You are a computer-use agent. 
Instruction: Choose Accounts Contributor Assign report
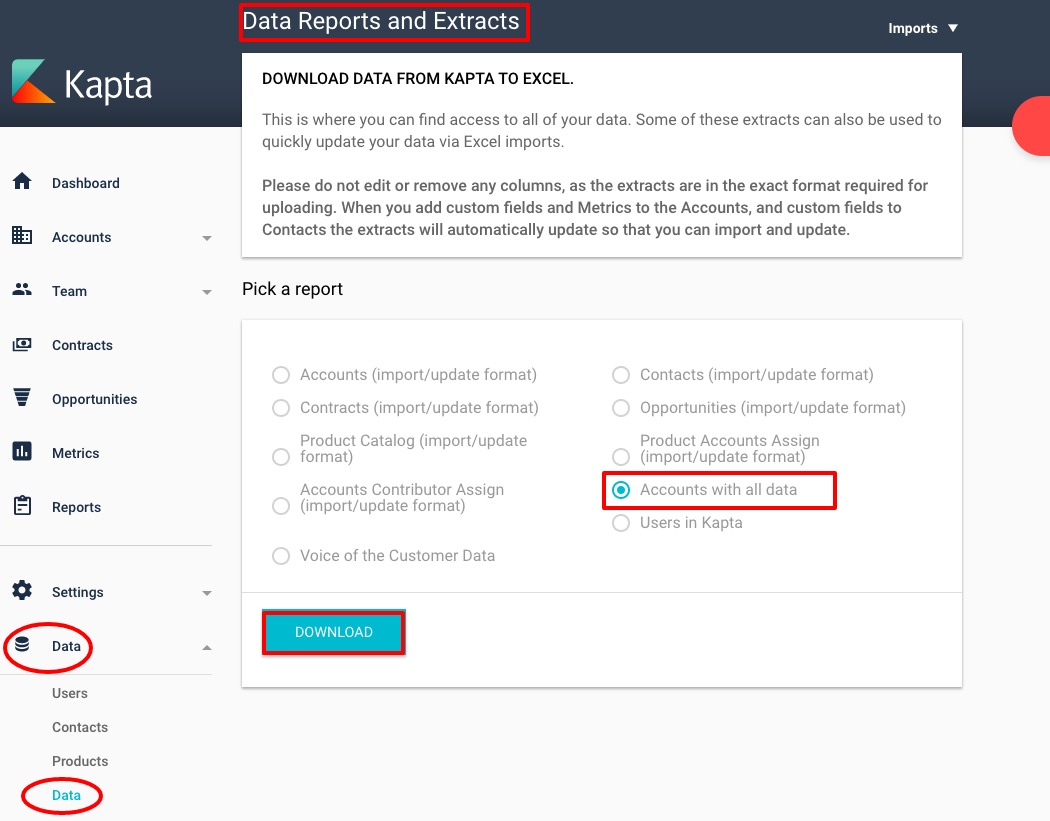click(x=281, y=506)
